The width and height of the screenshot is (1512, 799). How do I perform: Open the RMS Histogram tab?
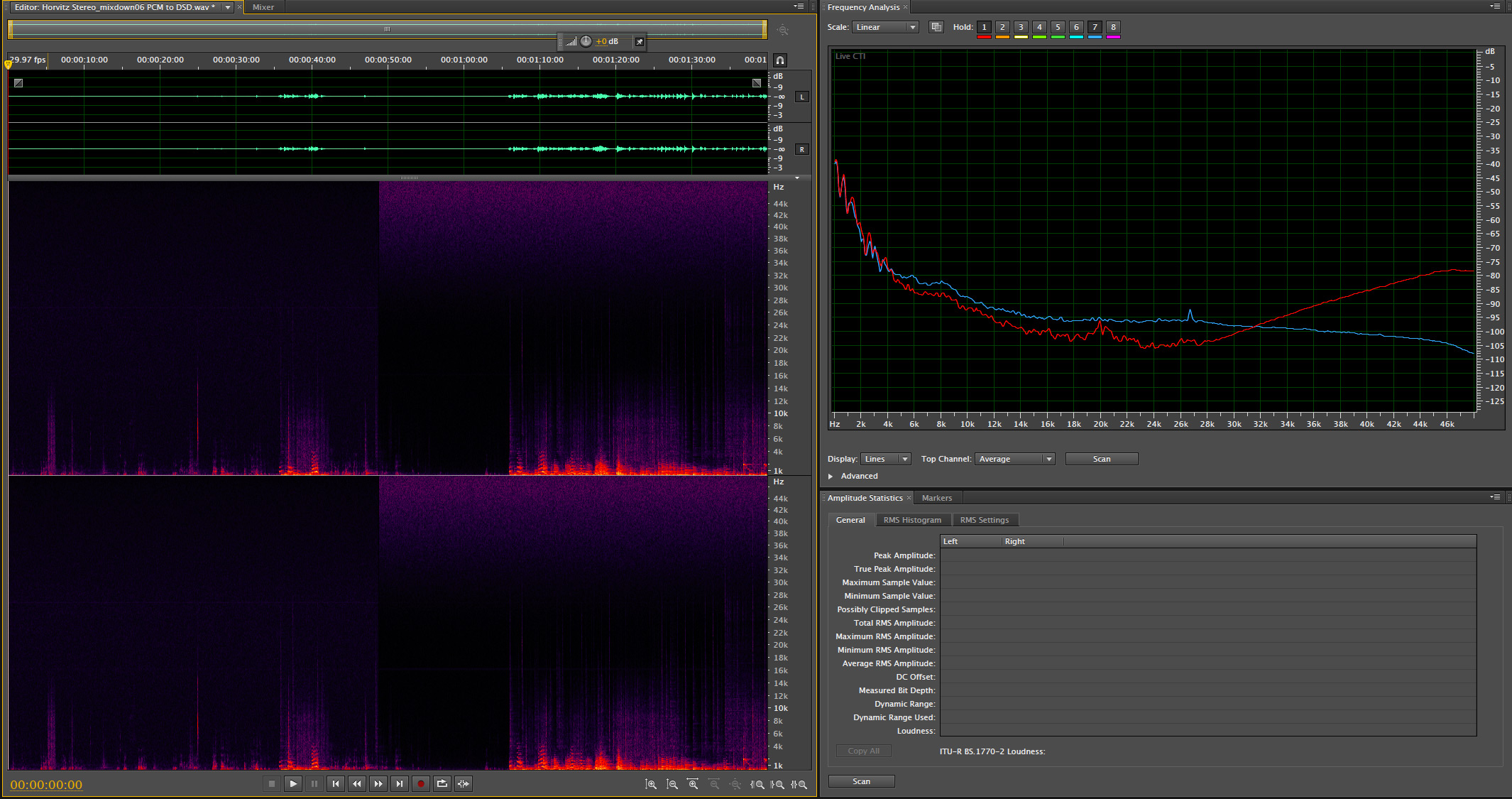912,520
